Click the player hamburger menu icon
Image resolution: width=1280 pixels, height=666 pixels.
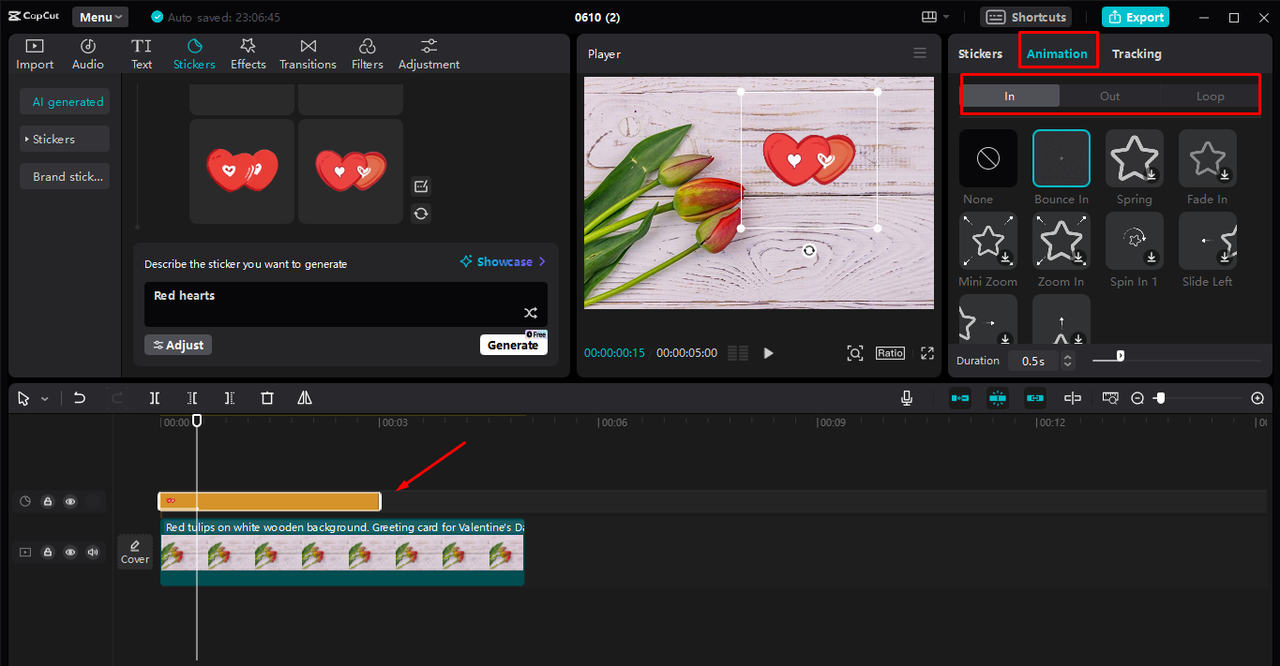coord(920,54)
